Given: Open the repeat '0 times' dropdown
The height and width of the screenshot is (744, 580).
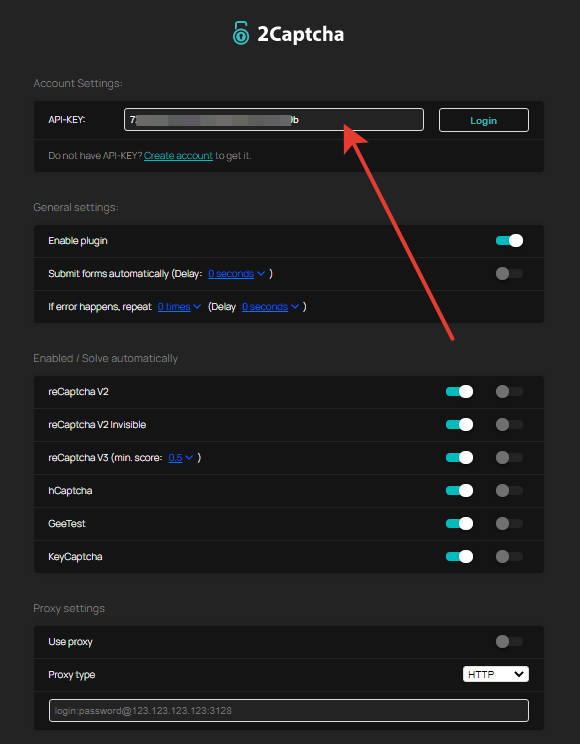Looking at the screenshot, I should 179,307.
